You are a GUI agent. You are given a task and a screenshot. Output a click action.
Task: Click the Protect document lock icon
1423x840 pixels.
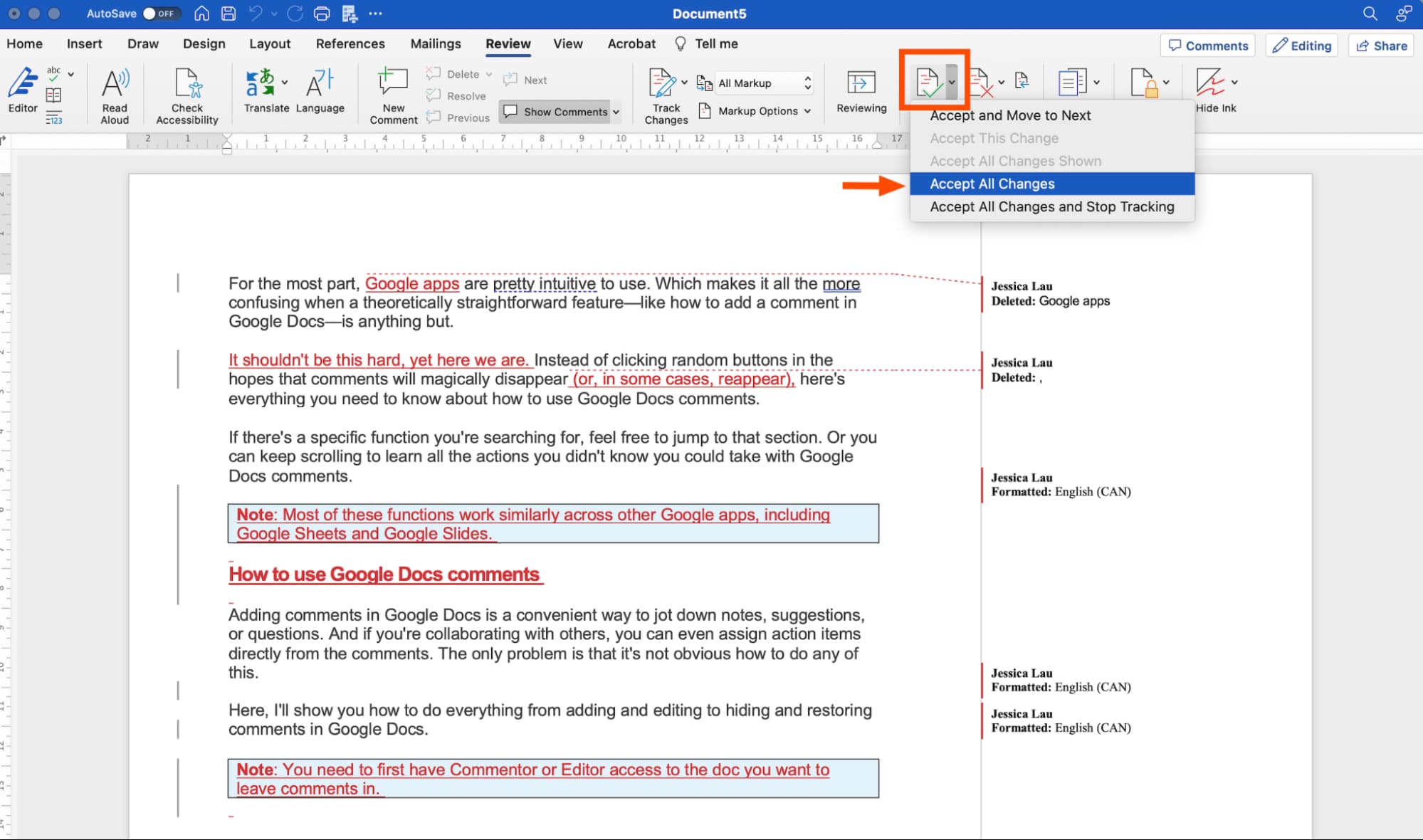[1144, 83]
